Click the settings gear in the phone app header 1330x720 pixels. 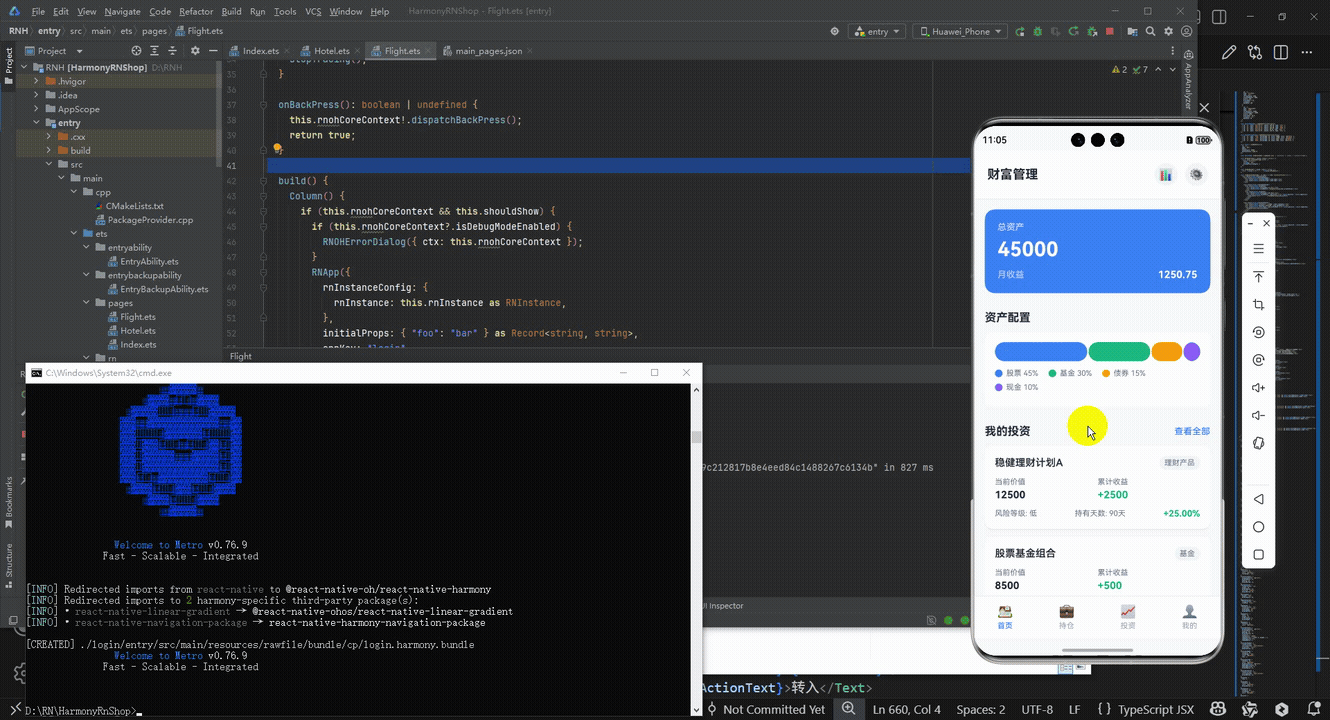coord(1195,174)
